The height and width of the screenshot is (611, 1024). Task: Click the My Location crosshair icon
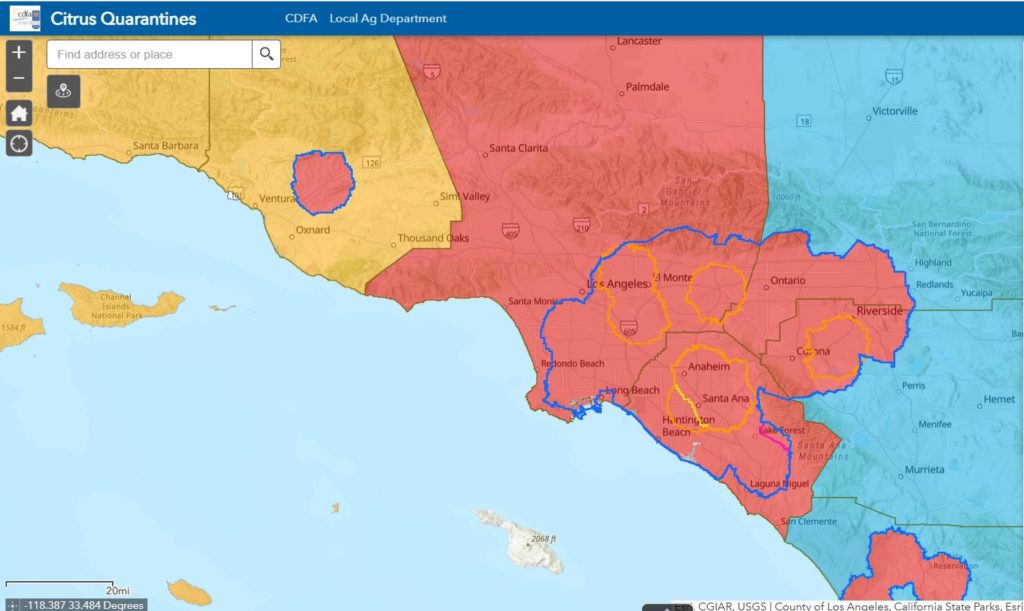(x=19, y=144)
